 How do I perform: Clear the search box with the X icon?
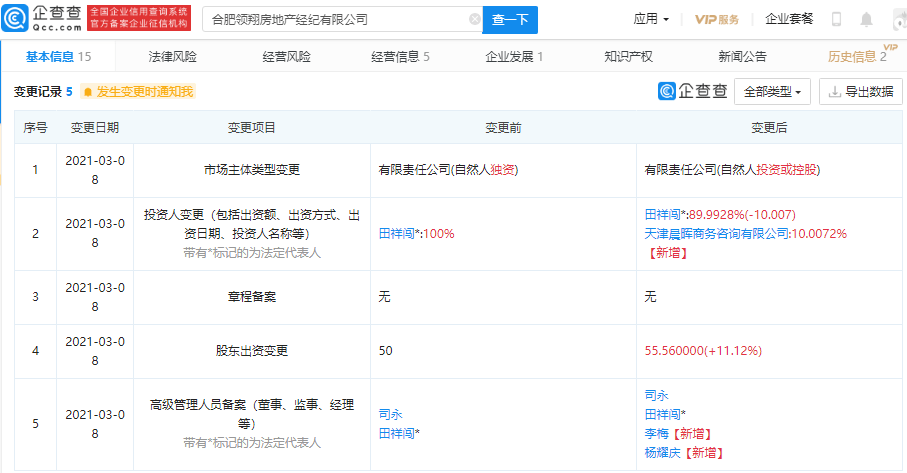coord(474,19)
